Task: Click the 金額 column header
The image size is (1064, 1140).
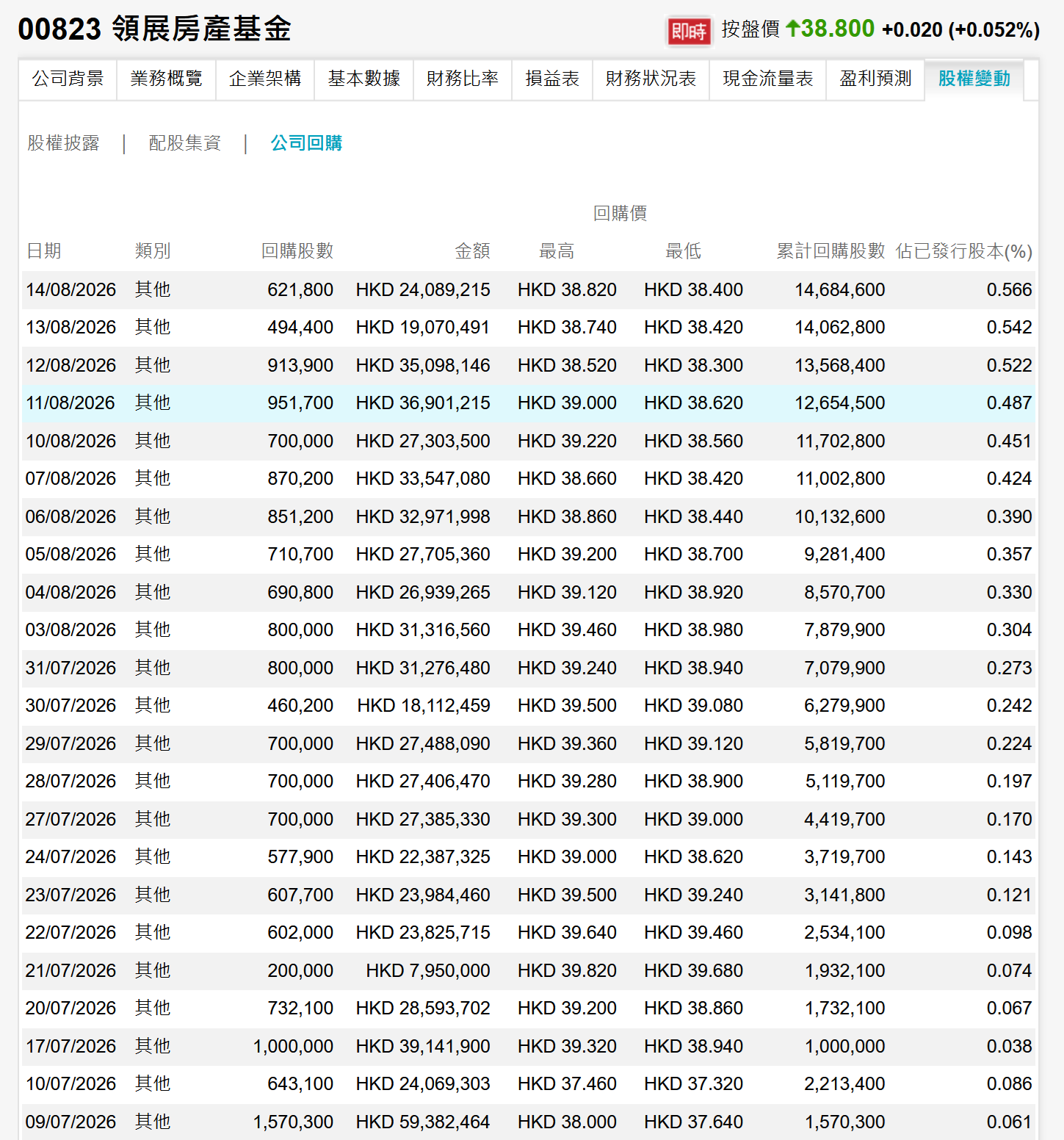Action: [x=472, y=251]
